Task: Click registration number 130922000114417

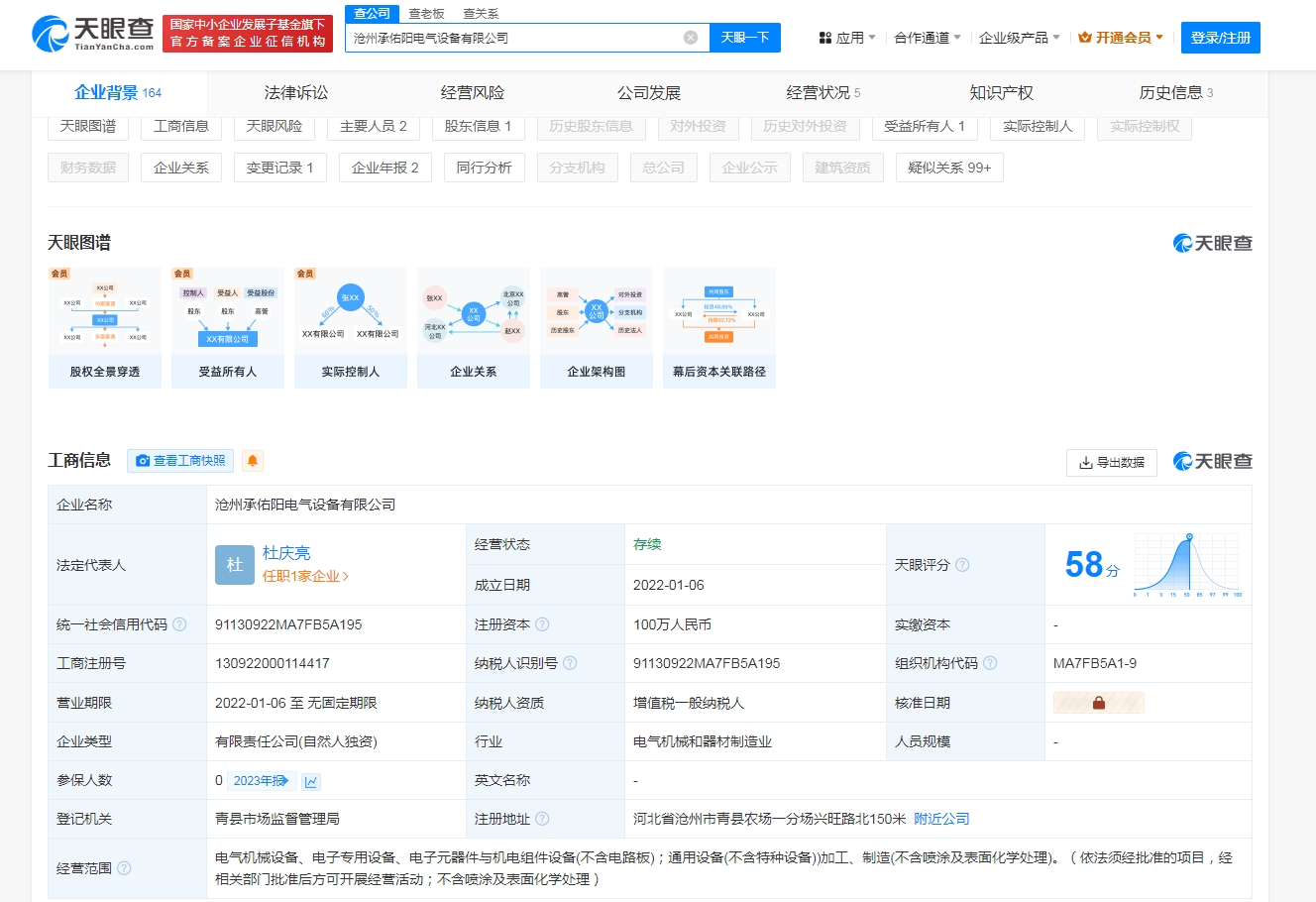Action: pyautogui.click(x=273, y=663)
